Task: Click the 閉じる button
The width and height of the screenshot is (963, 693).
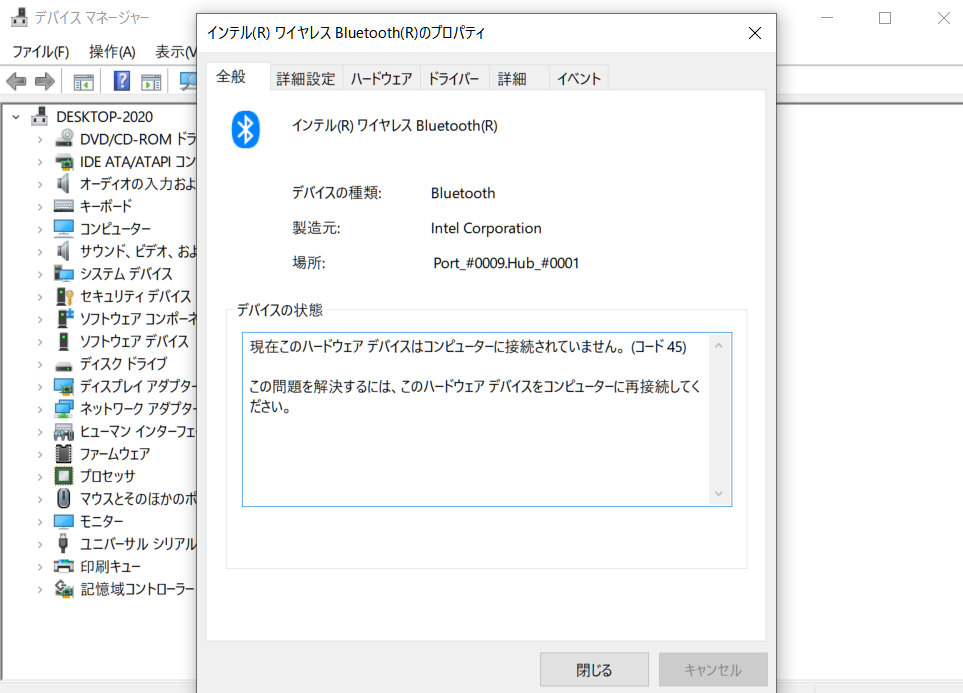Action: coord(595,669)
